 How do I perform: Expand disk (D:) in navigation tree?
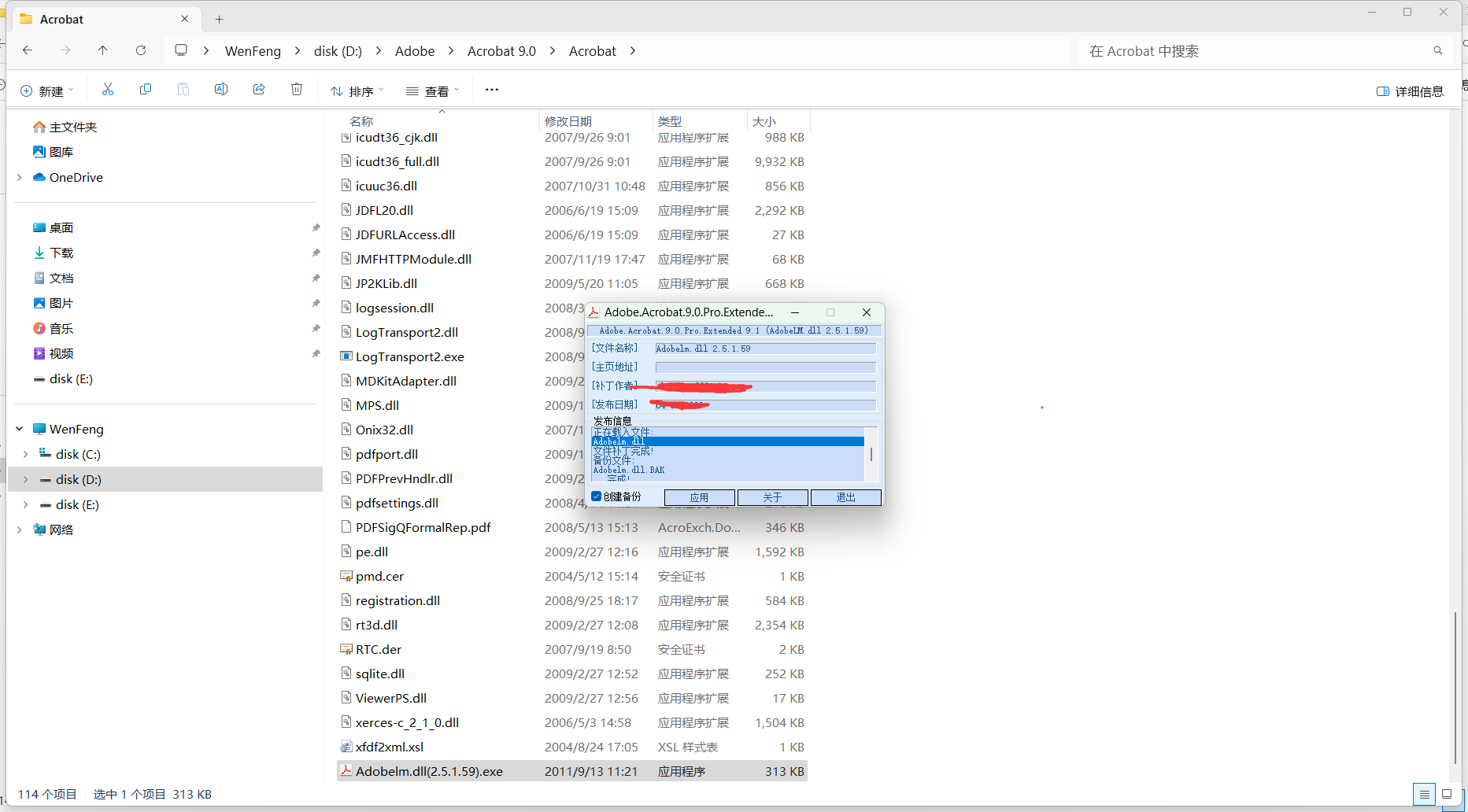pyautogui.click(x=26, y=479)
